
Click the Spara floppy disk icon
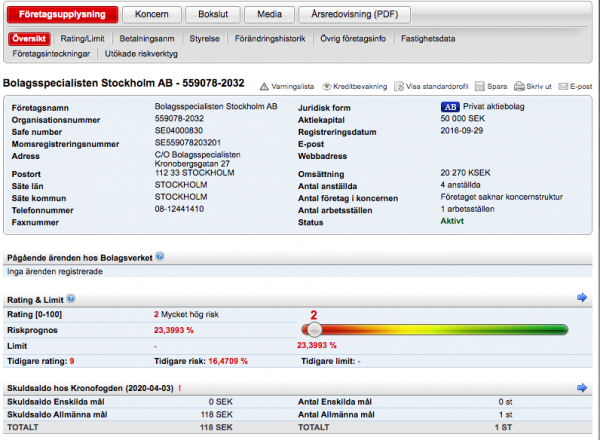(x=480, y=86)
